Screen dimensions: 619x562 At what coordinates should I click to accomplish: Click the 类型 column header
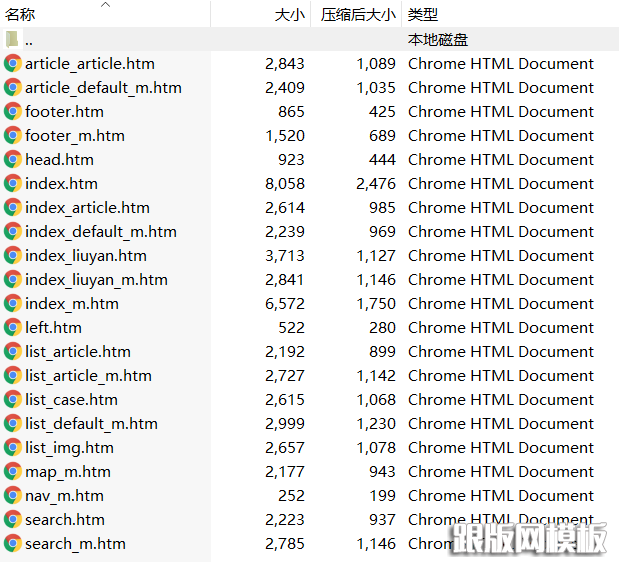click(x=423, y=15)
